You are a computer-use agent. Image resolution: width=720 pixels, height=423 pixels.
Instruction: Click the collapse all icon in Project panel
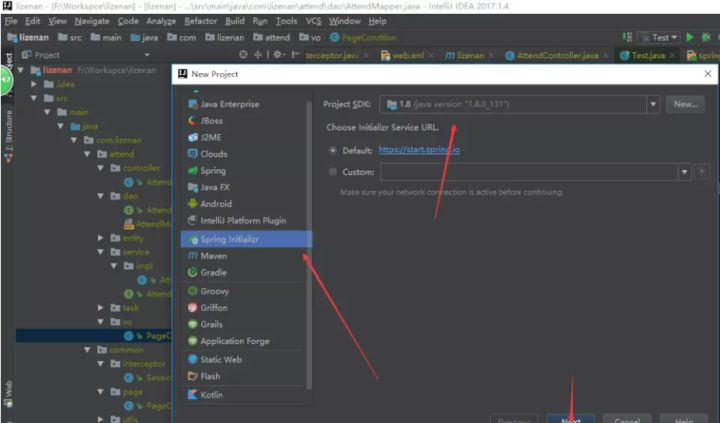[x=258, y=55]
